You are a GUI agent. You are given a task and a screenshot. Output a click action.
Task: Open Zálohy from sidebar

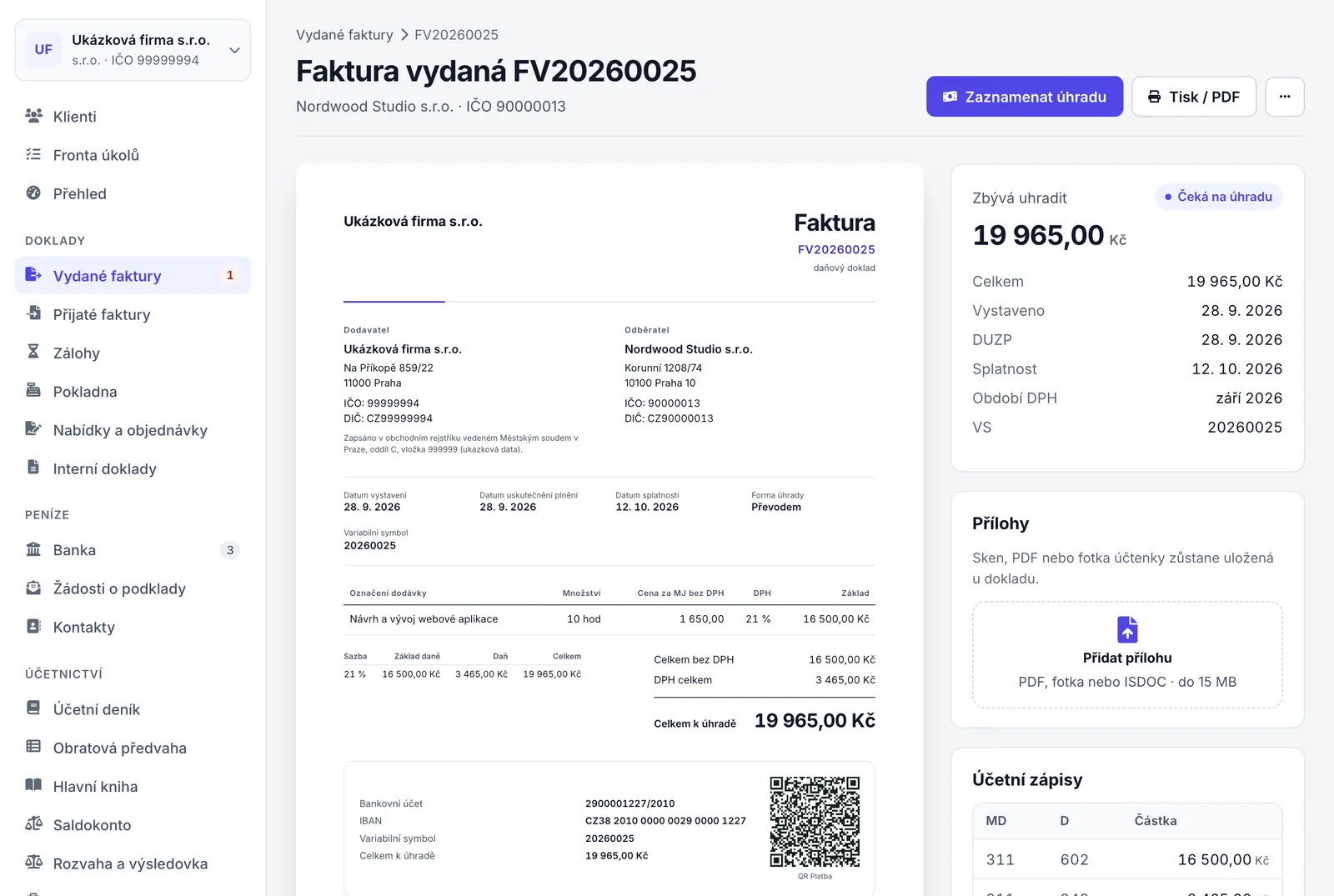(x=133, y=353)
